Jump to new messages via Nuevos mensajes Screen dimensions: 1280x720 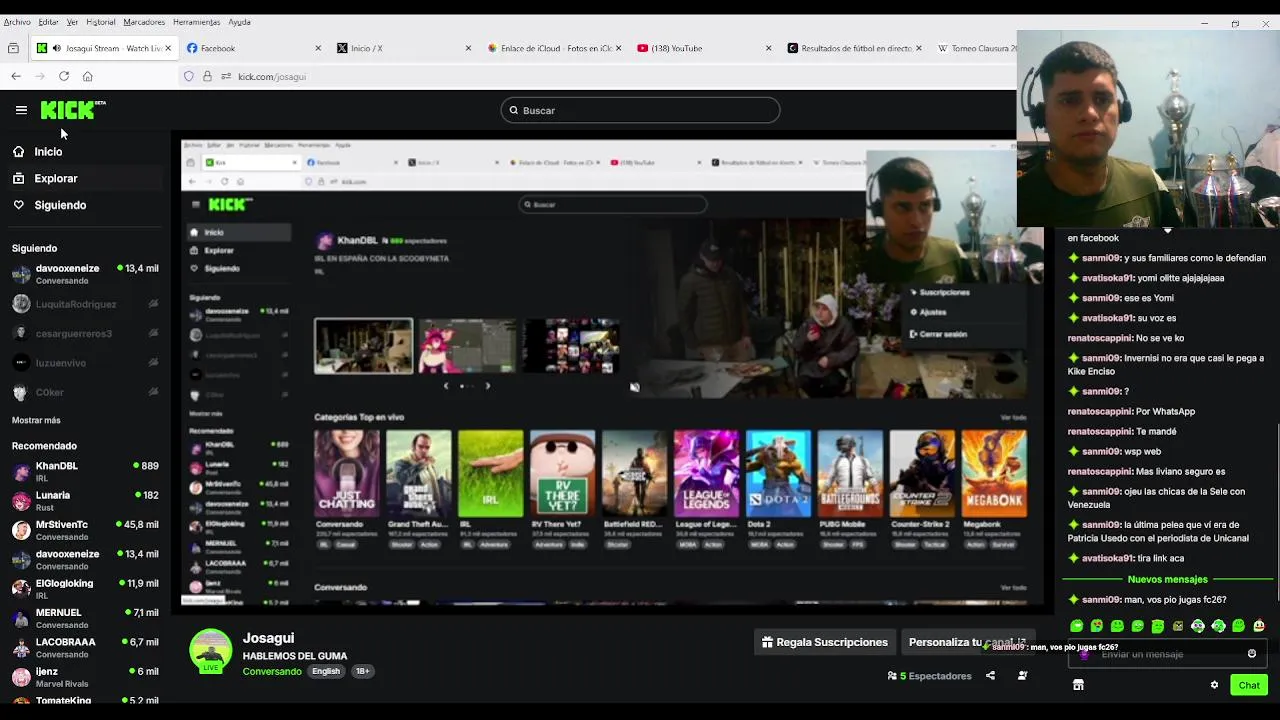1167,579
